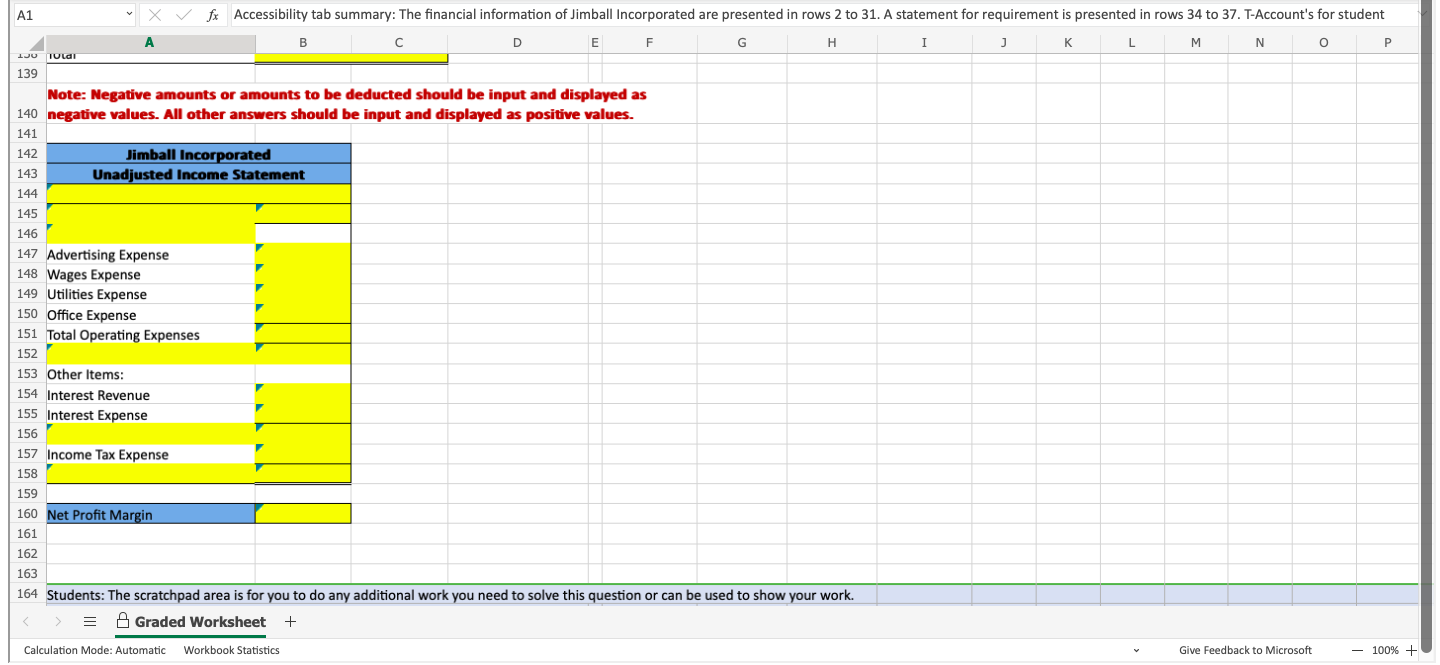
Task: Click the protected sheet lock icon
Action: [x=121, y=620]
